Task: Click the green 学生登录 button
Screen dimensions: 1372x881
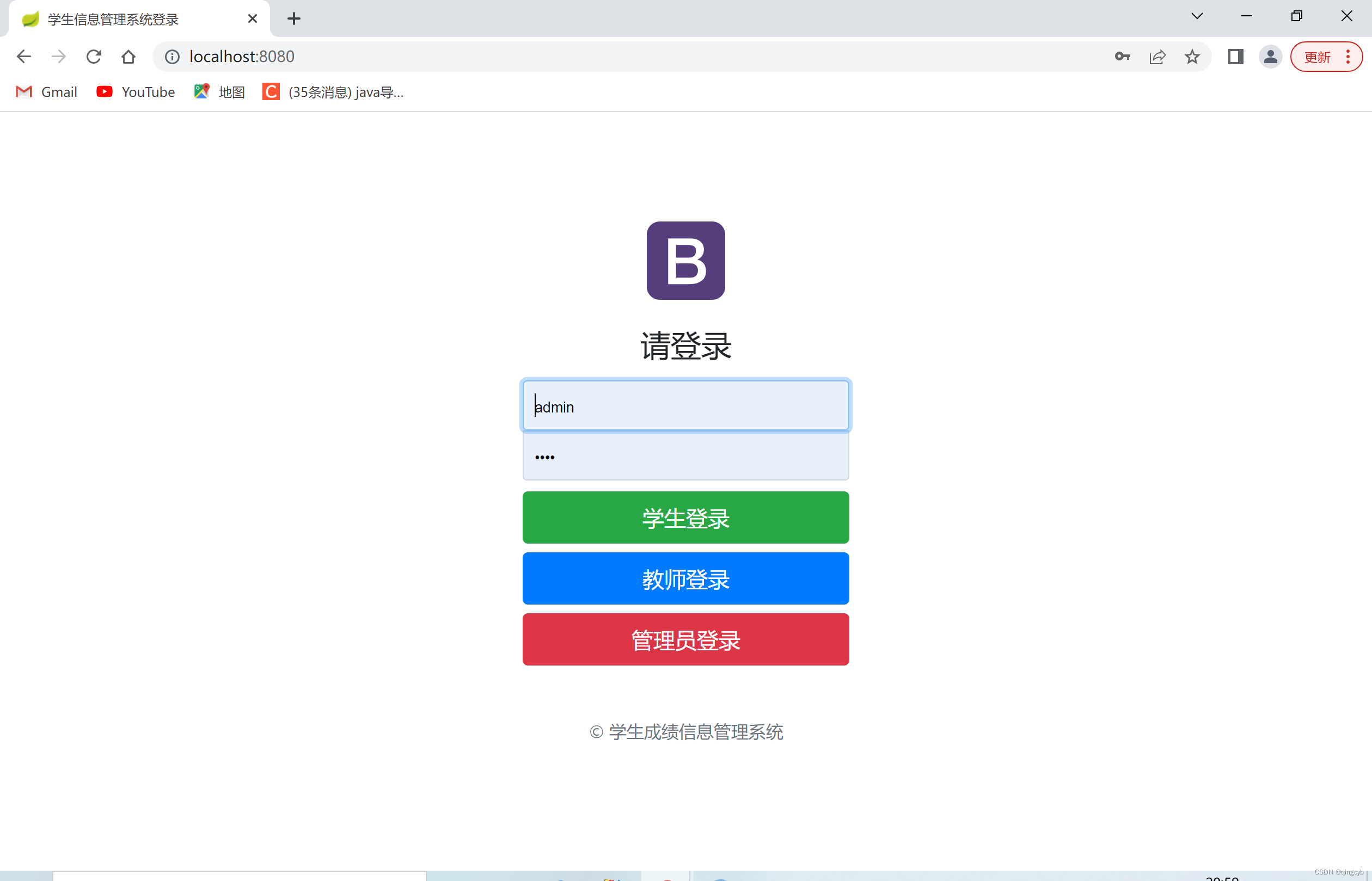Action: 685,517
